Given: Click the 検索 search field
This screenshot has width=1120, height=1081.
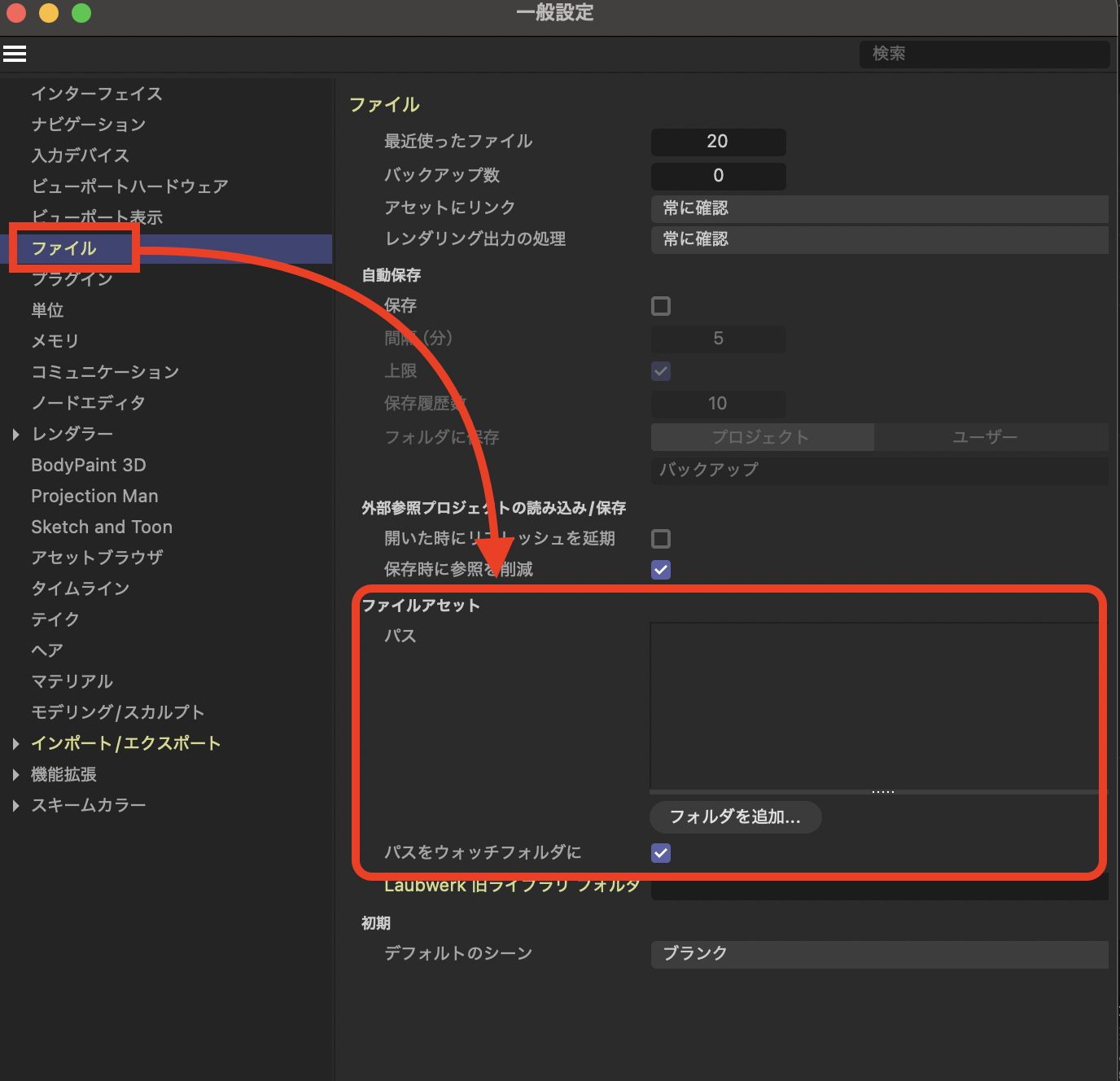Looking at the screenshot, I should pyautogui.click(x=984, y=54).
